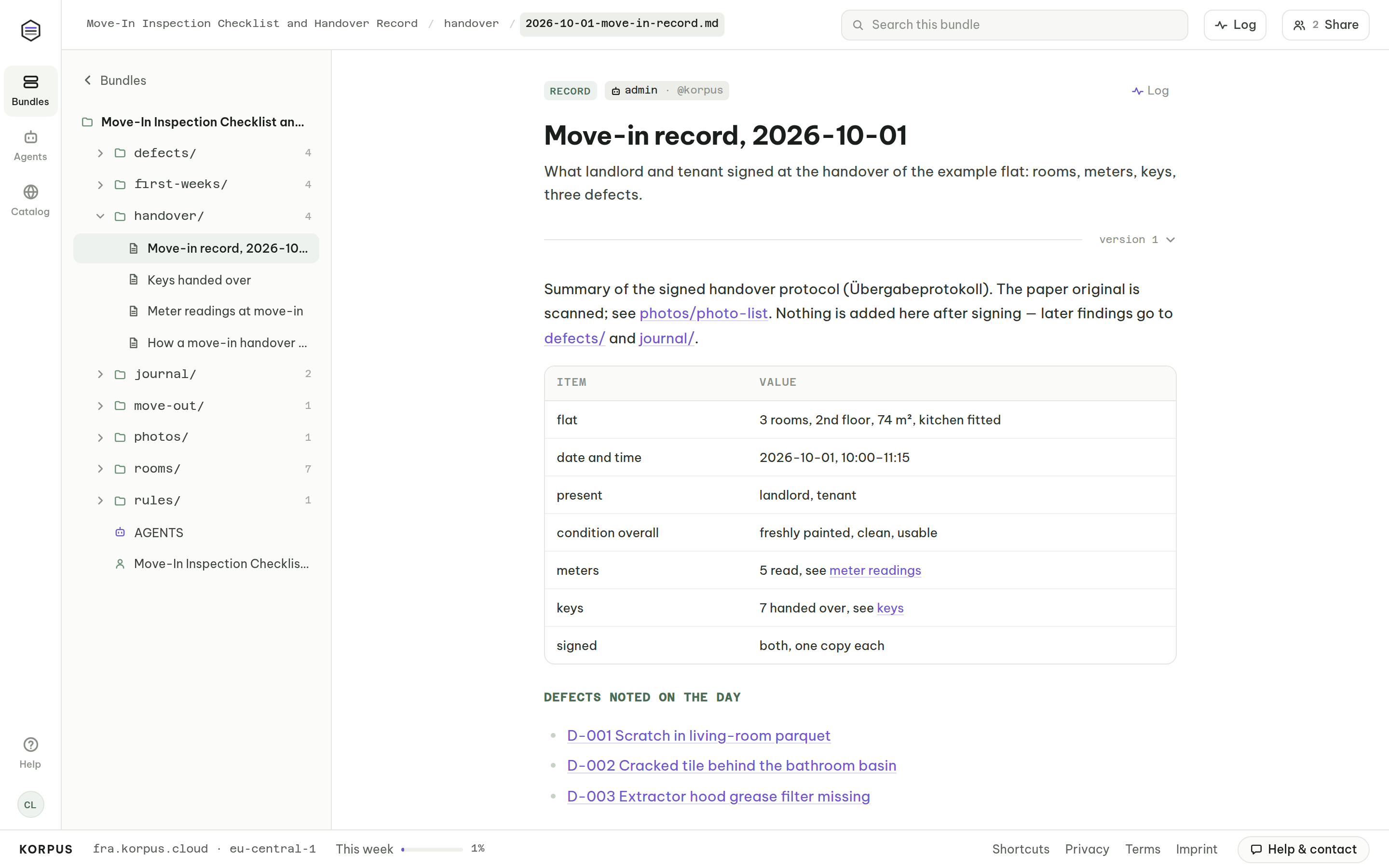Viewport: 1389px width, 868px height.
Task: Click the document icon of Keys handed over
Action: coord(134,280)
